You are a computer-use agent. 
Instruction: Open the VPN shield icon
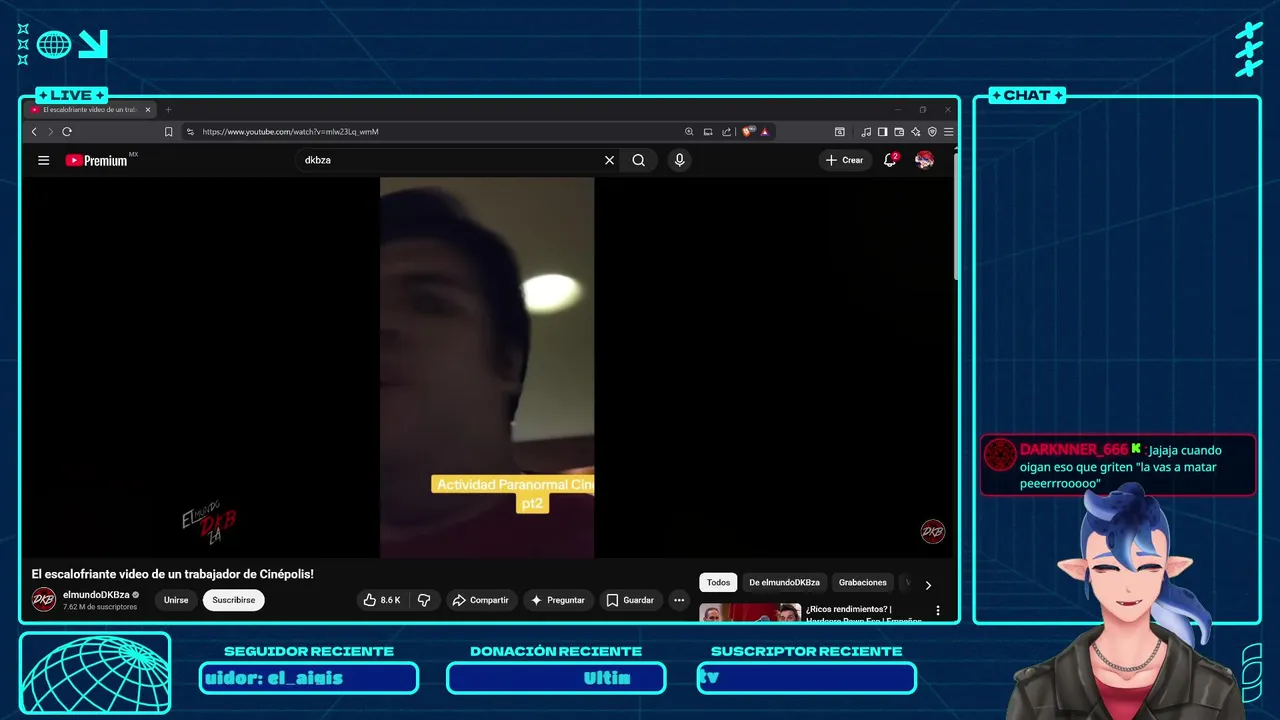tap(932, 131)
